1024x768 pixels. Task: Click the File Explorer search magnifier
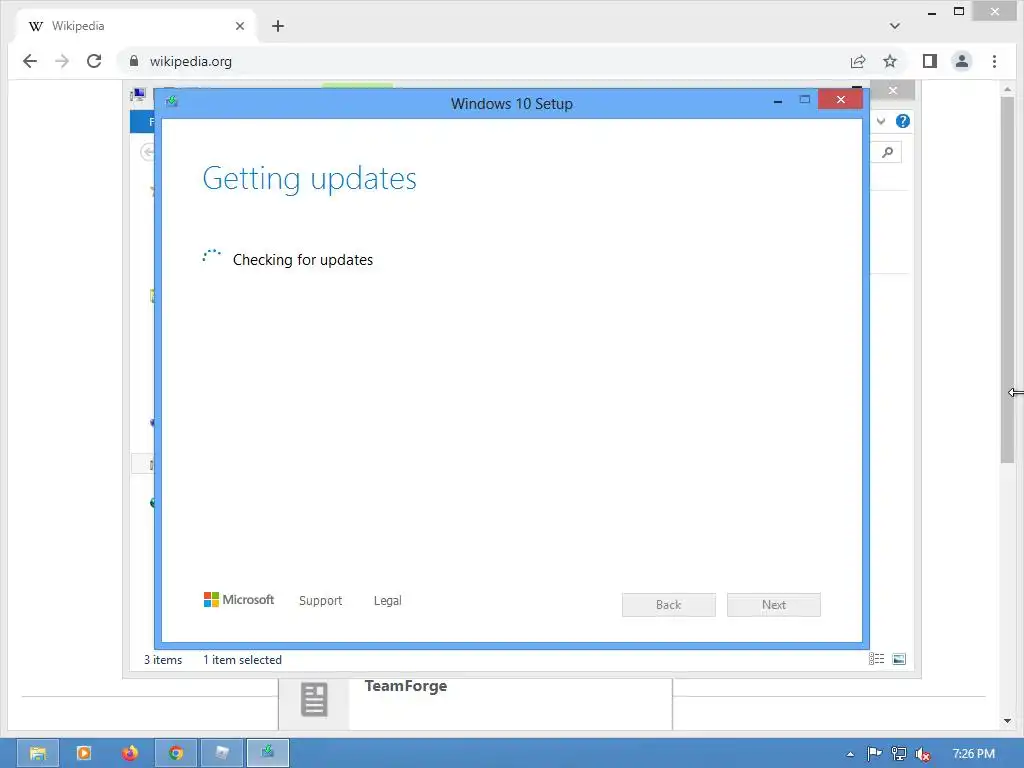(x=887, y=153)
